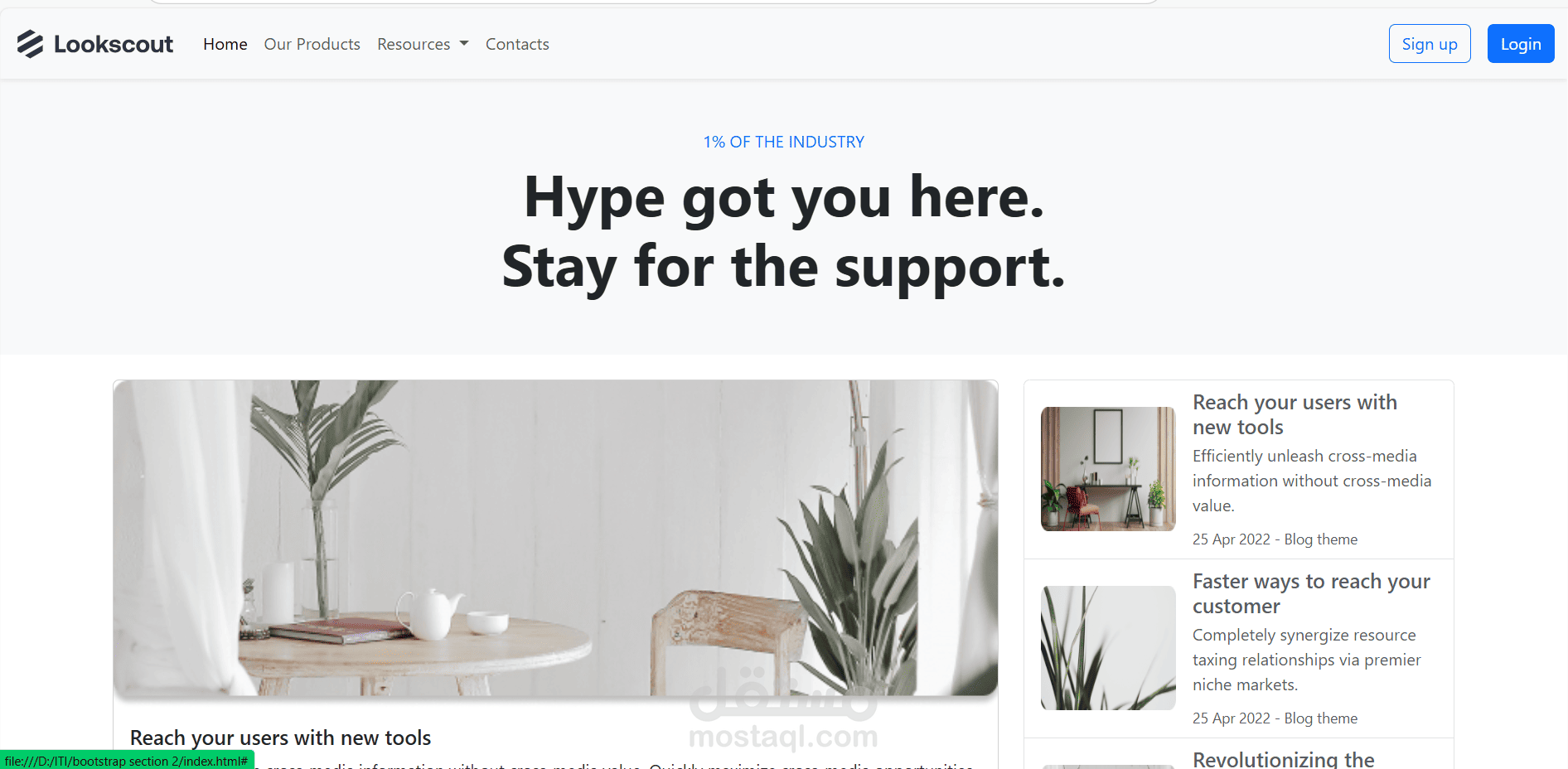Click first 25 Apr 2022 Blog theme line
Screen dimensions: 1568x769
point(1275,539)
